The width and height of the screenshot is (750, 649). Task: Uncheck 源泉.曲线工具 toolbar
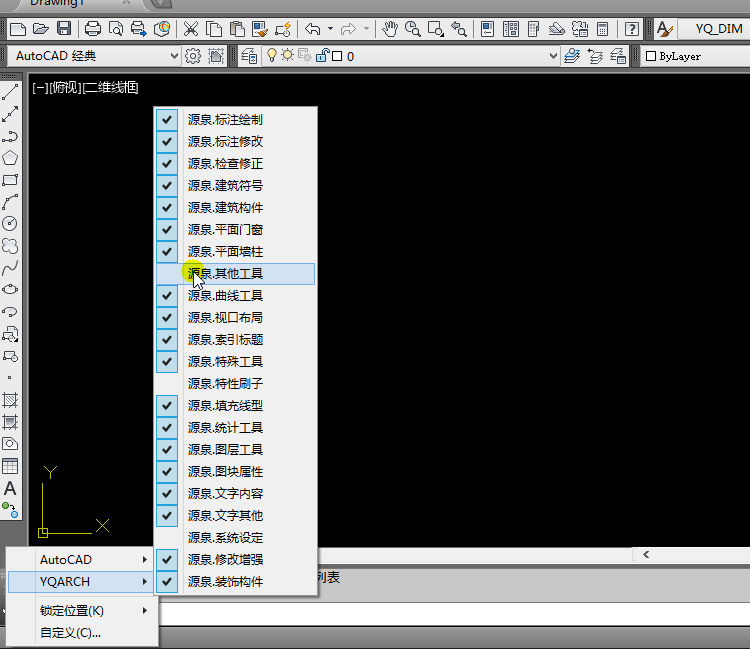[235, 296]
